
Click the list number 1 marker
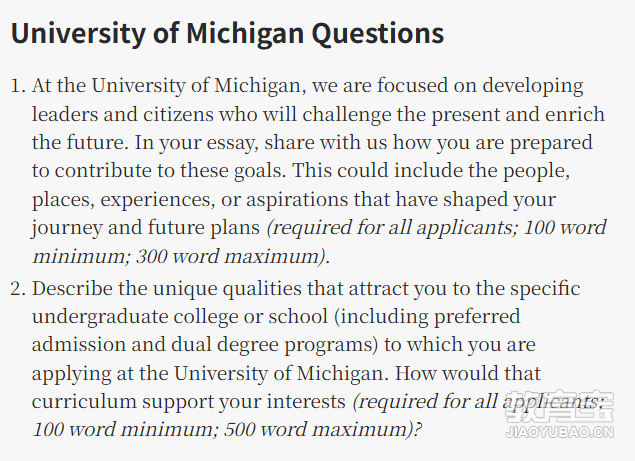click(x=18, y=86)
